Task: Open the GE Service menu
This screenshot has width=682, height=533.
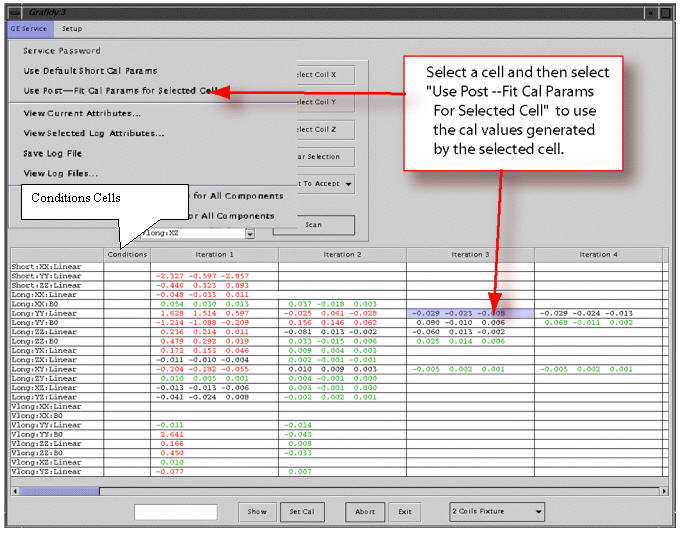Action: (28, 29)
